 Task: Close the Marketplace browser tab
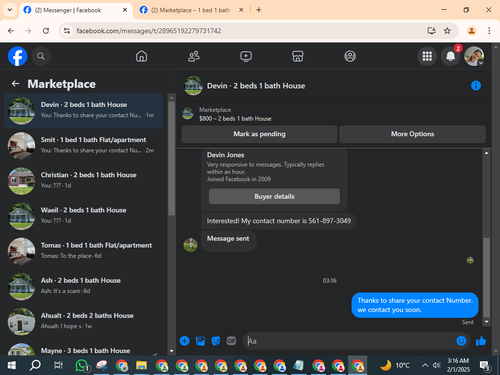(241, 10)
